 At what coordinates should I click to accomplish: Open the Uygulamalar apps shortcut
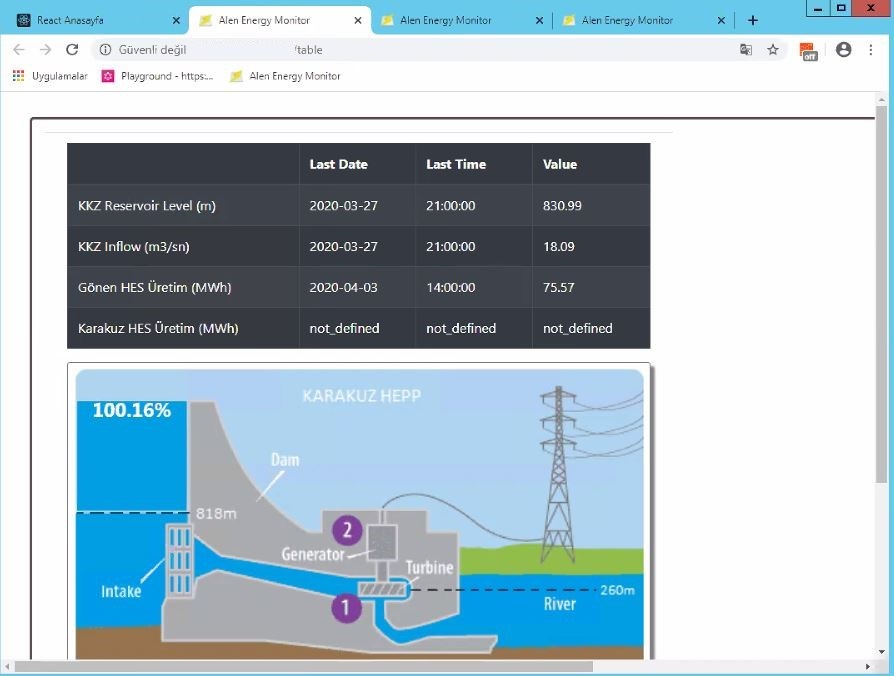click(50, 76)
